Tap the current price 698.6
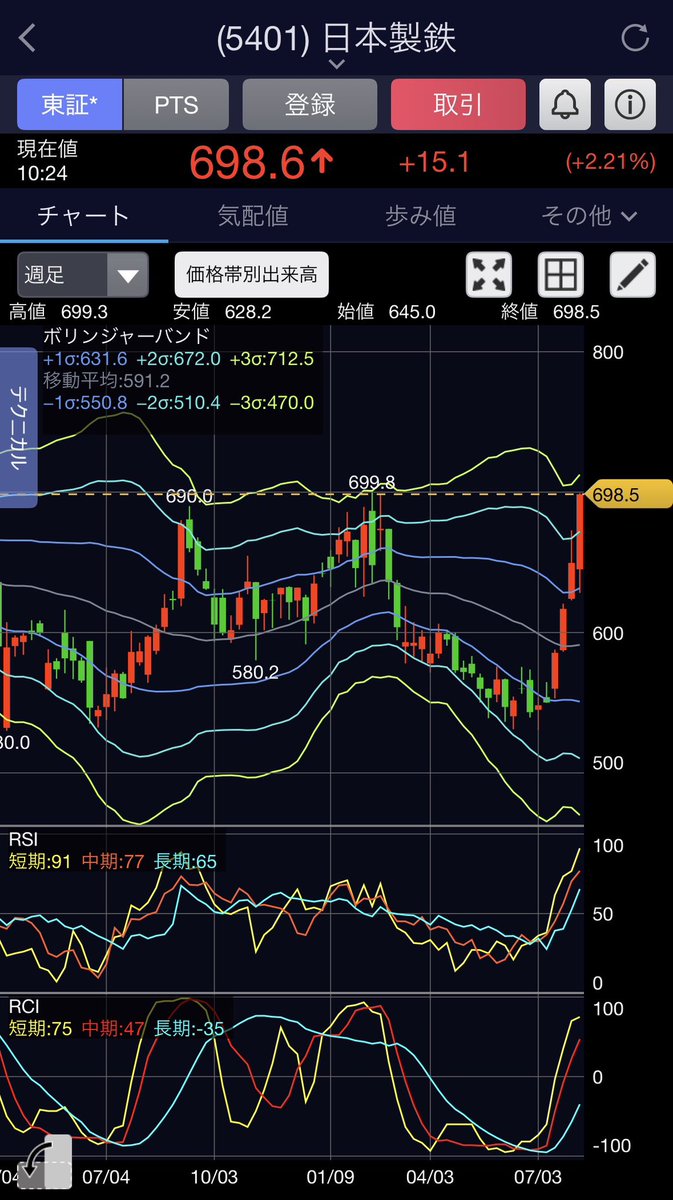 pos(260,162)
